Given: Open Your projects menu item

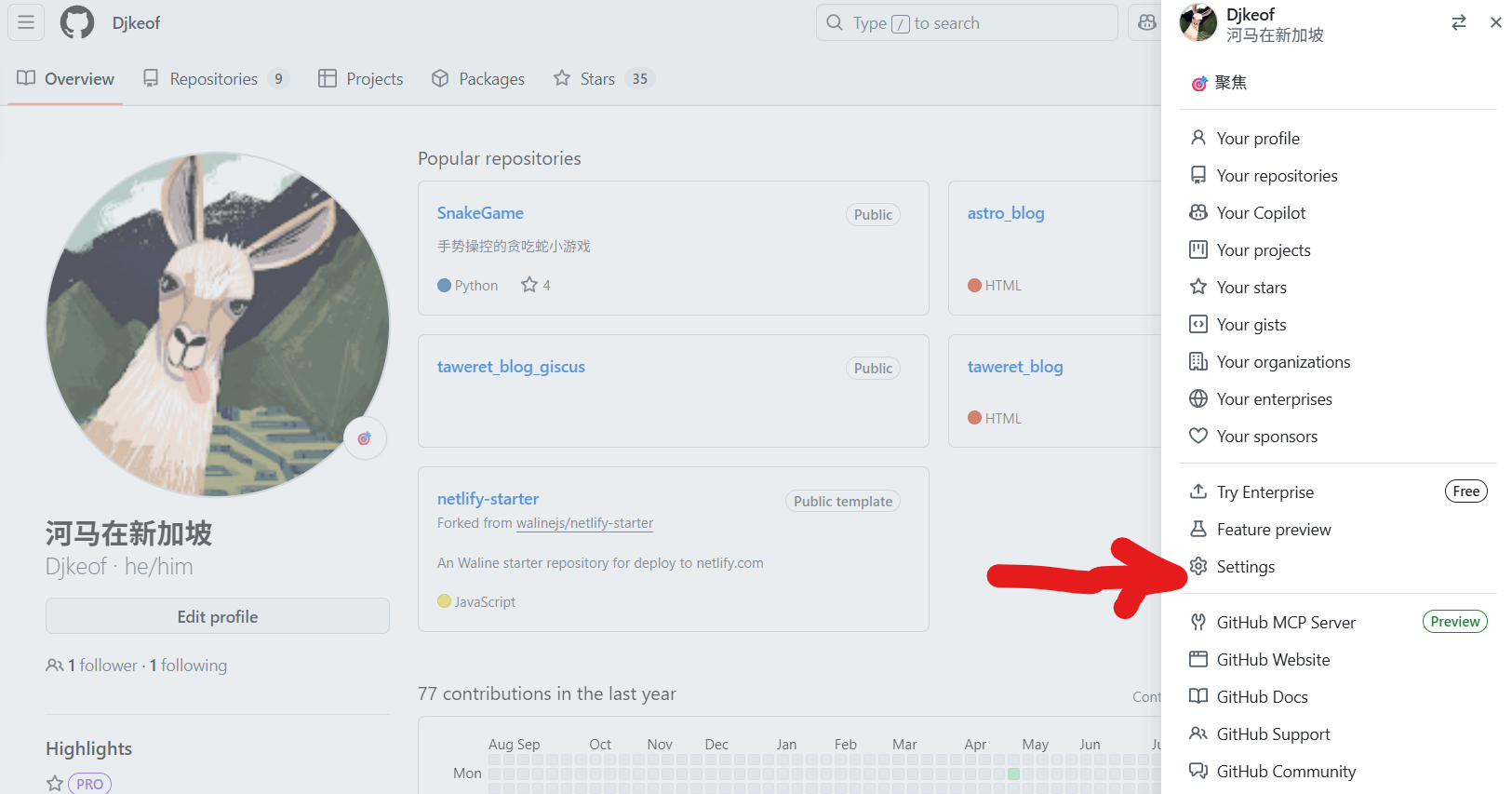Looking at the screenshot, I should point(1338,249).
